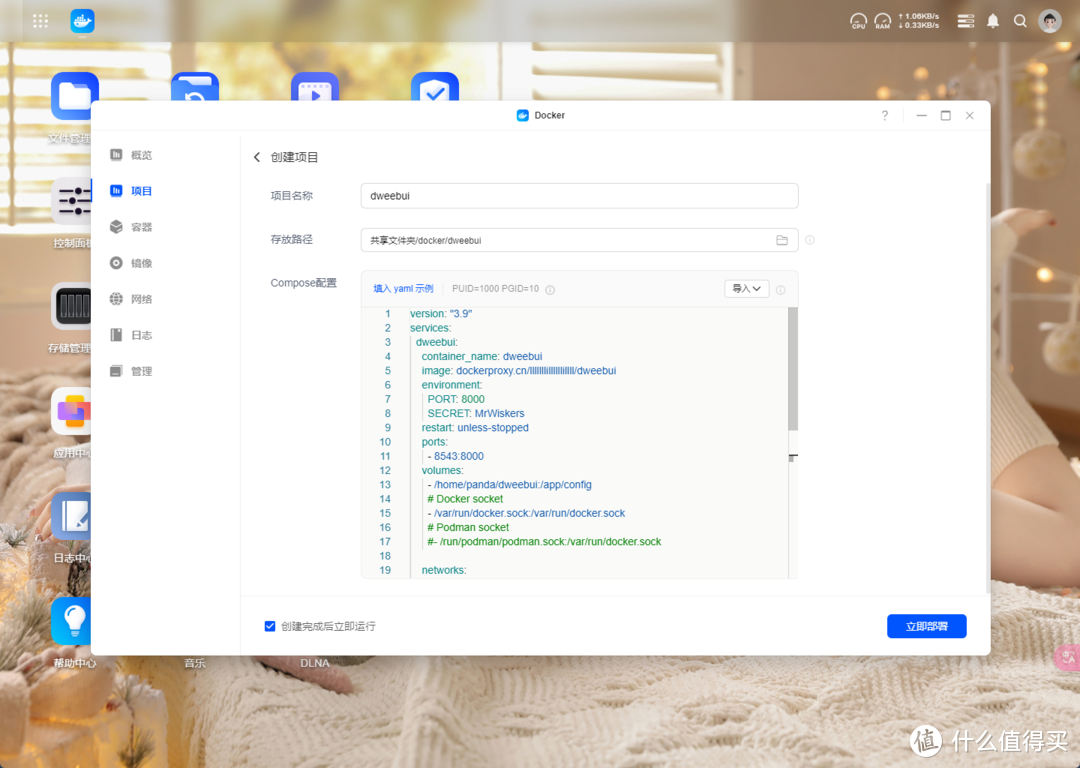1080x768 pixels.
Task: Open the 管理 (Management) section
Action: (140, 371)
